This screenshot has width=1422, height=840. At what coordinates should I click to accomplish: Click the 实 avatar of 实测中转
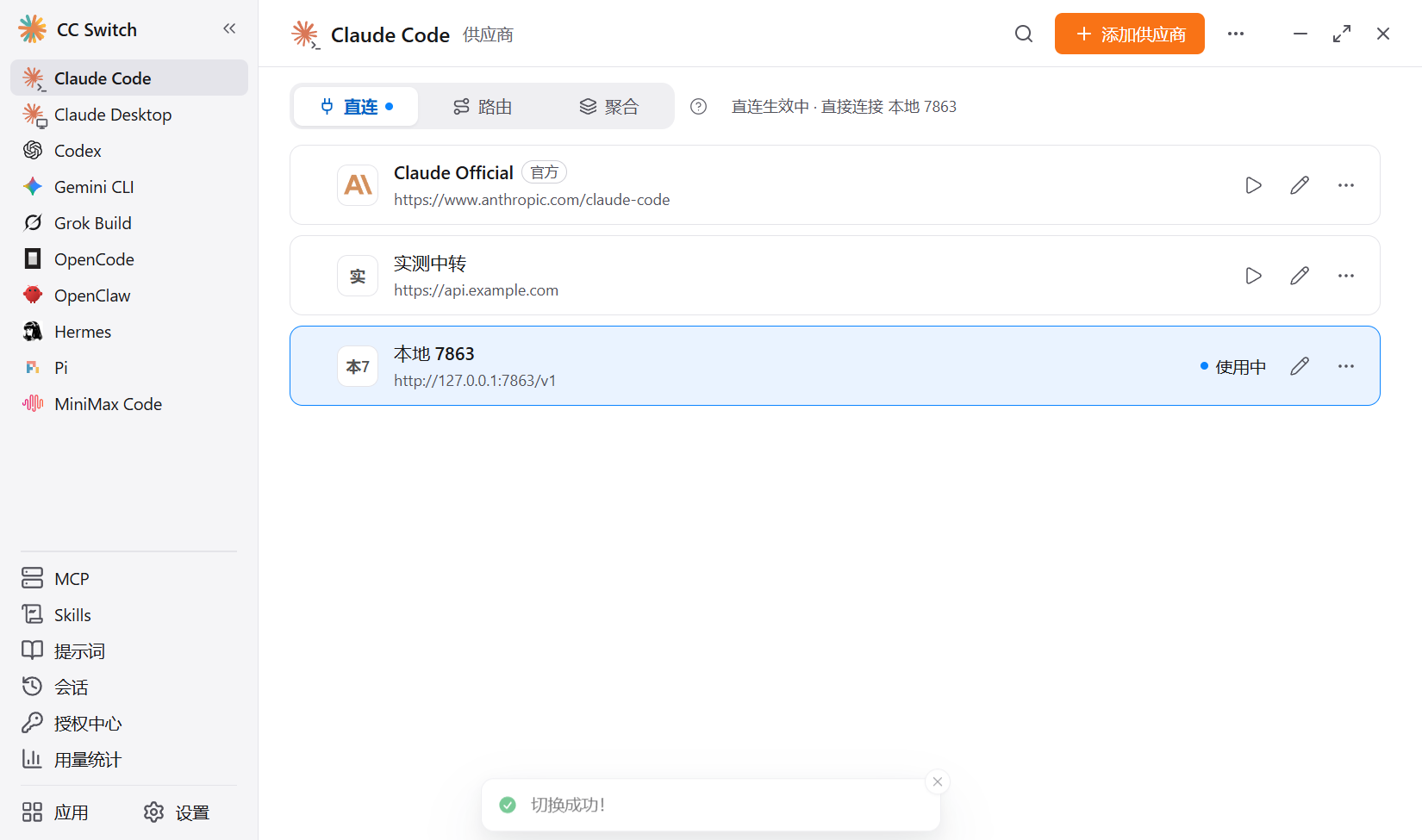click(358, 276)
